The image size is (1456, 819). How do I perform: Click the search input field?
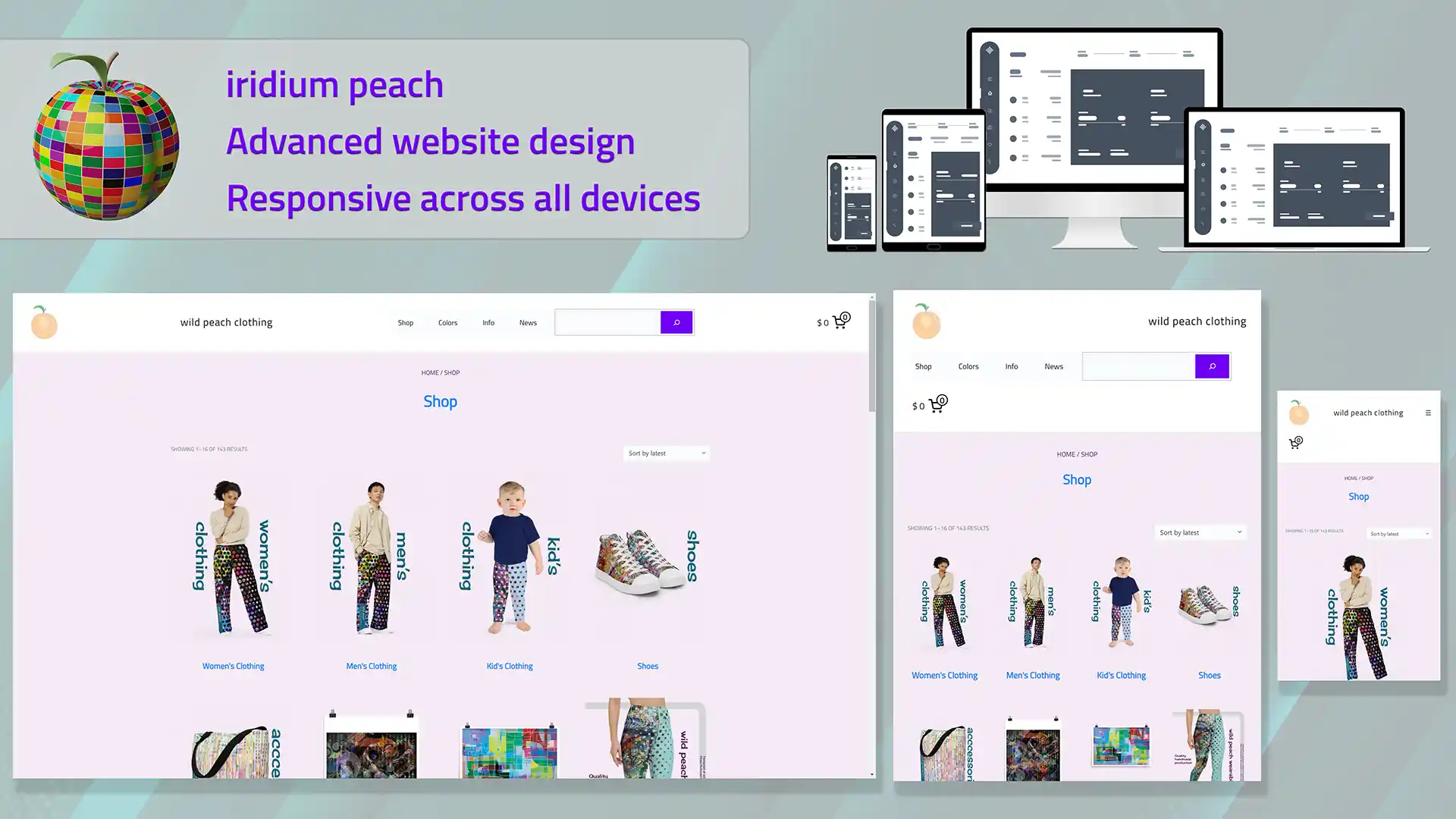pyautogui.click(x=607, y=322)
